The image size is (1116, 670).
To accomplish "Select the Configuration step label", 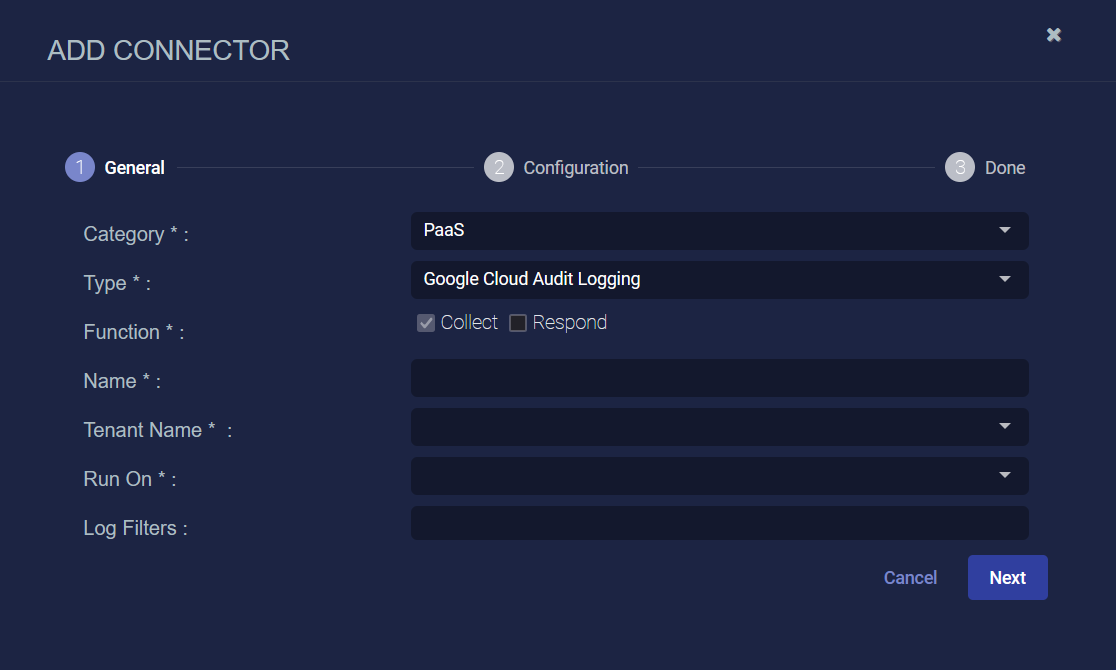I will (x=576, y=168).
